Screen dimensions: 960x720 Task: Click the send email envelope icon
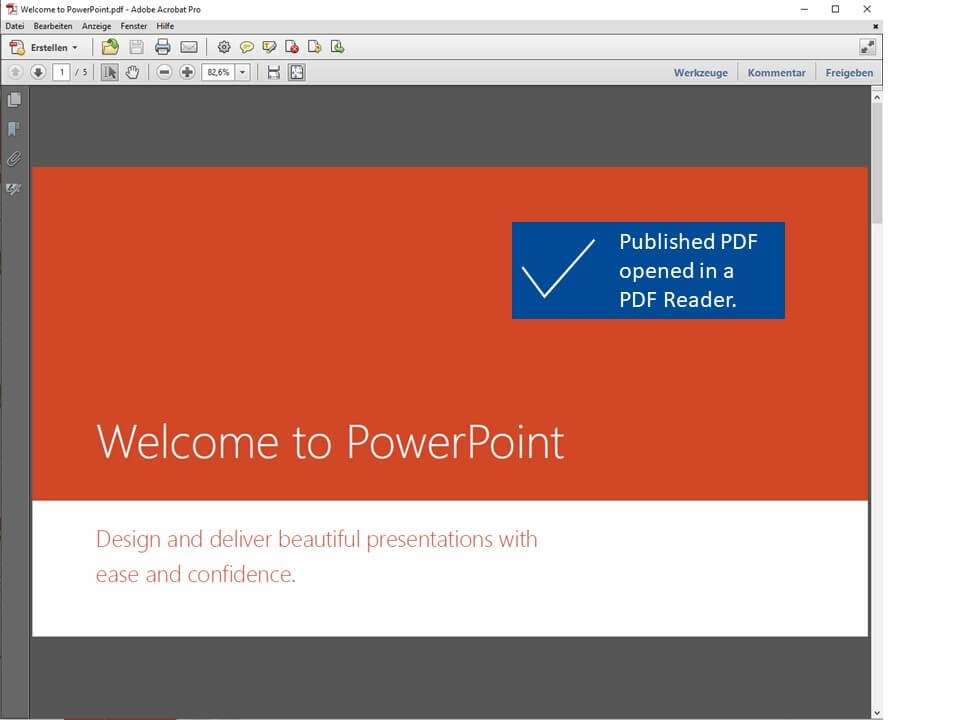tap(189, 47)
